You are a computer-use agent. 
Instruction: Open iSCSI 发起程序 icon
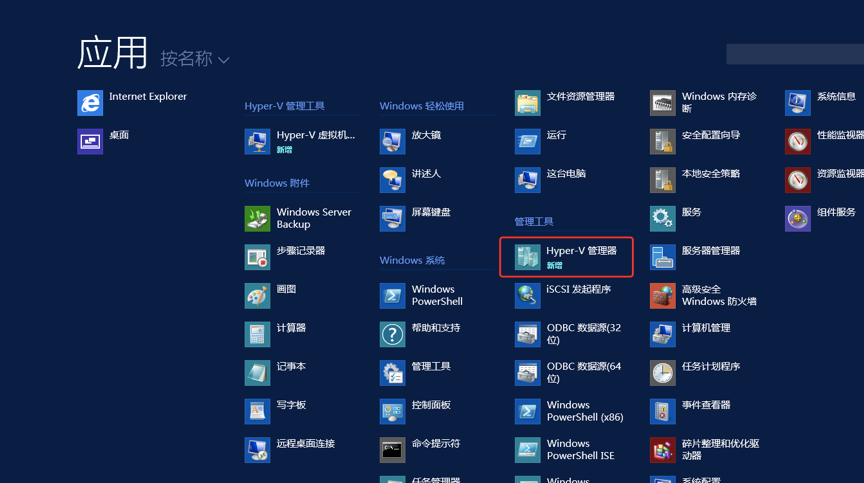tap(527, 296)
